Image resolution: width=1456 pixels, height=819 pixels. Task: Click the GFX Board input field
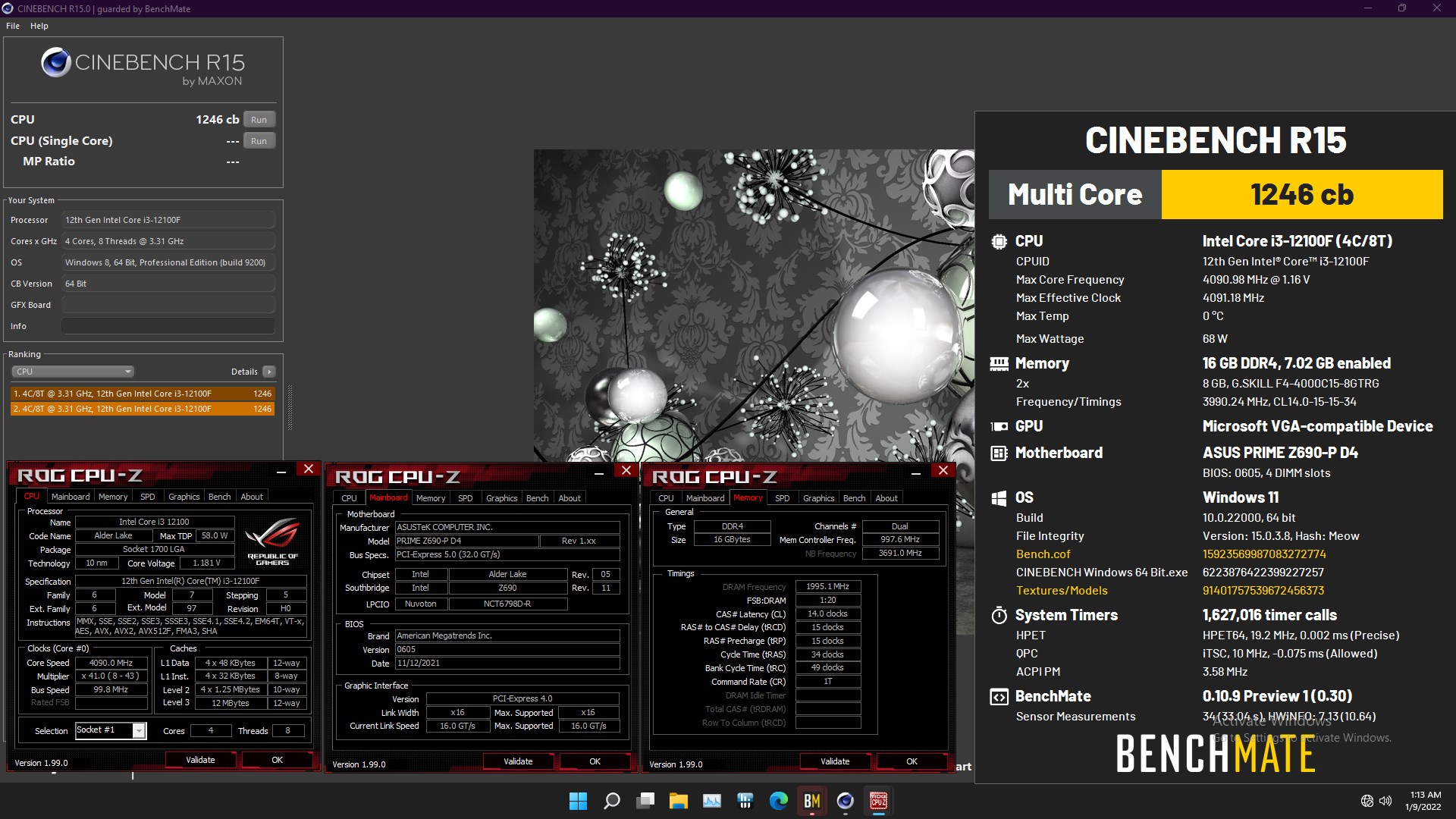click(x=168, y=305)
